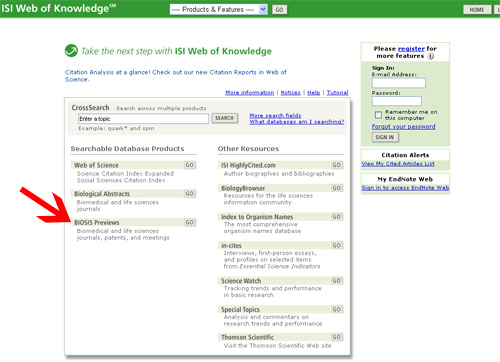The width and height of the screenshot is (500, 362).
Task: Click the E-mail Address input field
Action: coord(399,83)
